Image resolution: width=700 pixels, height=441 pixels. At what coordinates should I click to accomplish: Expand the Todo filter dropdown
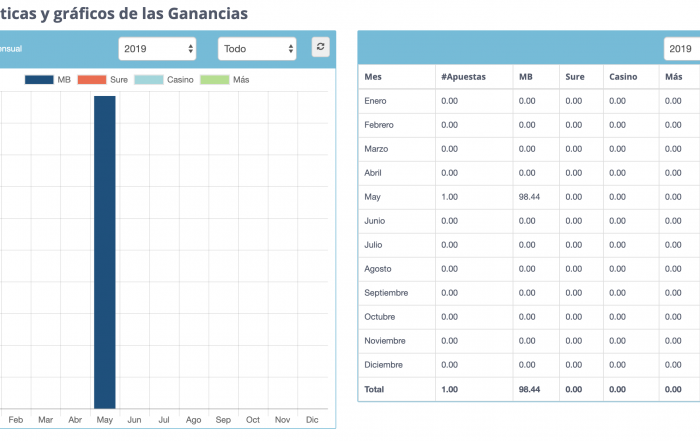257,48
